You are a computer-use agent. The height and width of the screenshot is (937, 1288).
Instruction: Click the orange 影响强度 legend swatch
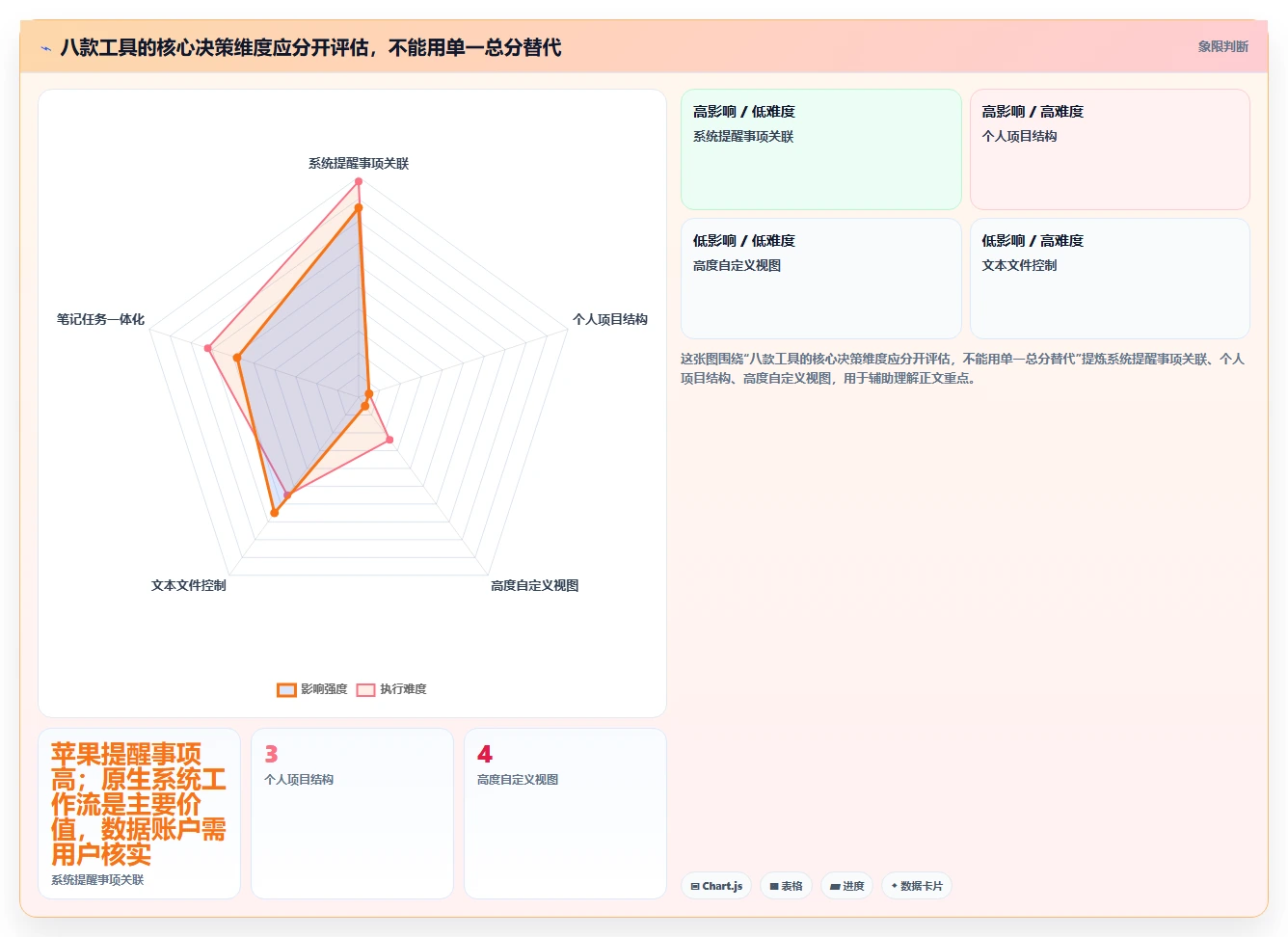click(286, 689)
